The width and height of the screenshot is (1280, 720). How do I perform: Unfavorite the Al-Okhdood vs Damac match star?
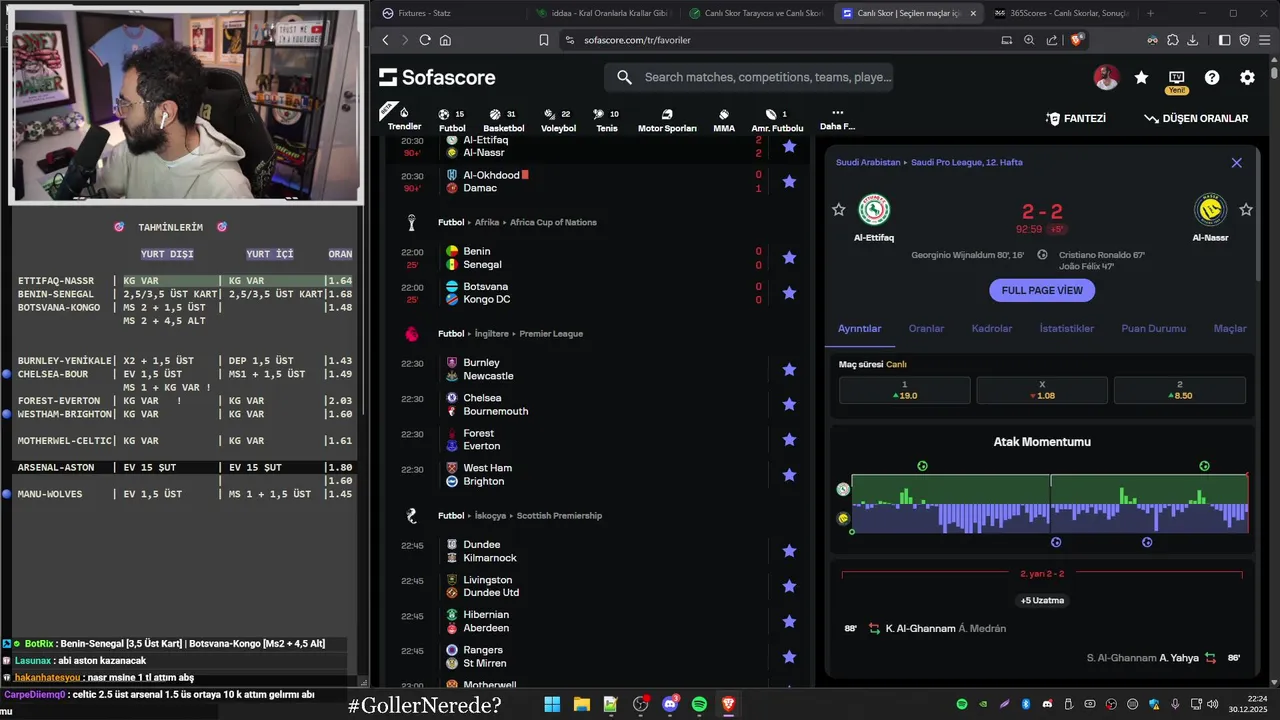[x=789, y=181]
